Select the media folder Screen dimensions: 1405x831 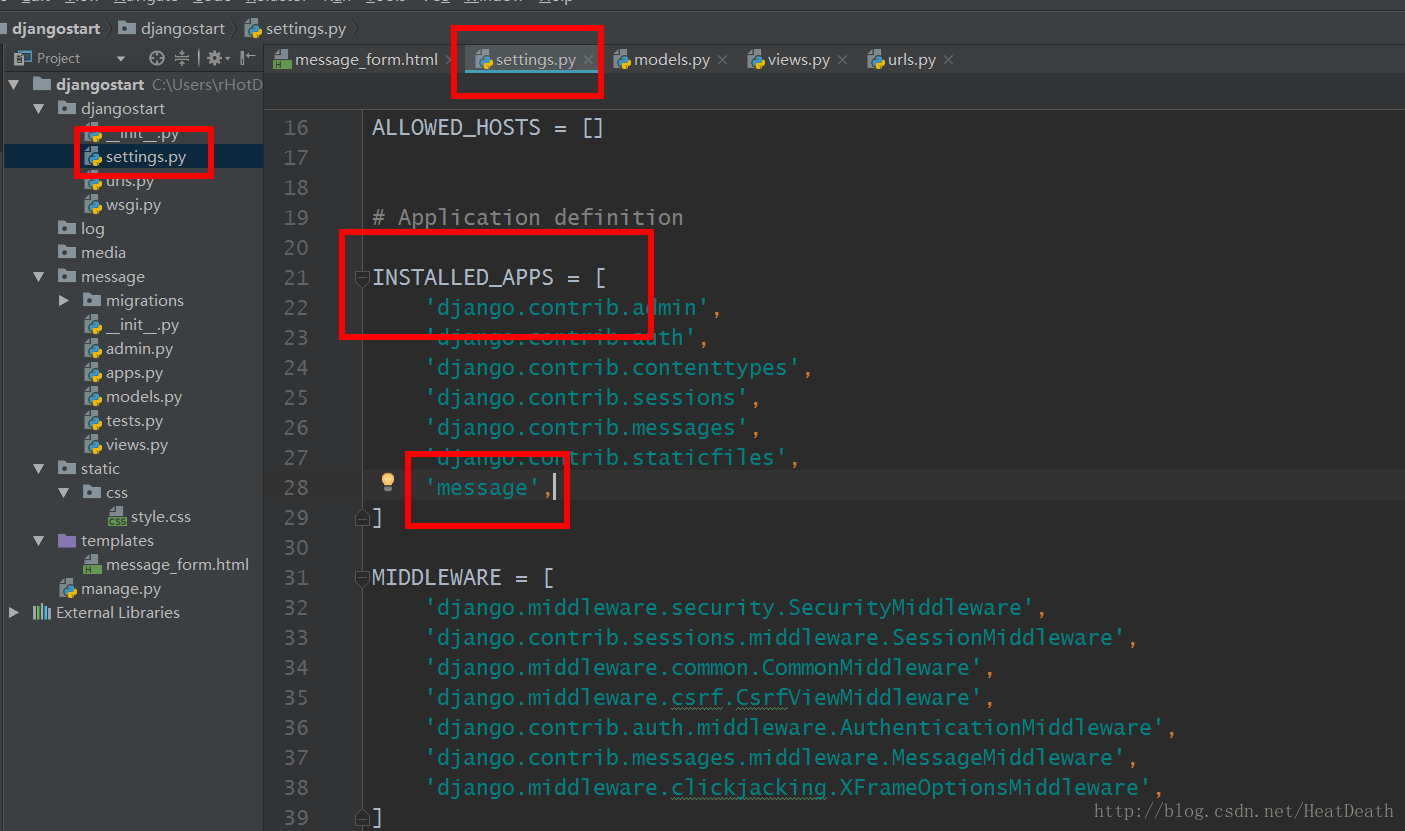tap(92, 252)
